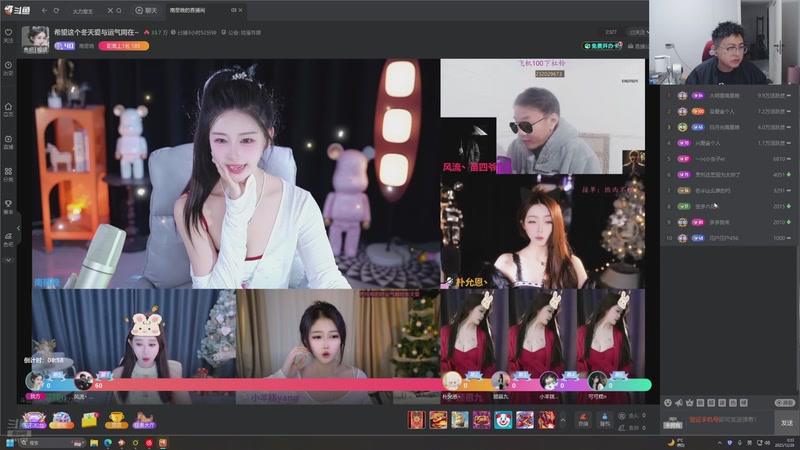The height and width of the screenshot is (450, 800).
Task: Open 历史 history in the sidebar
Action: pyautogui.click(x=8, y=68)
